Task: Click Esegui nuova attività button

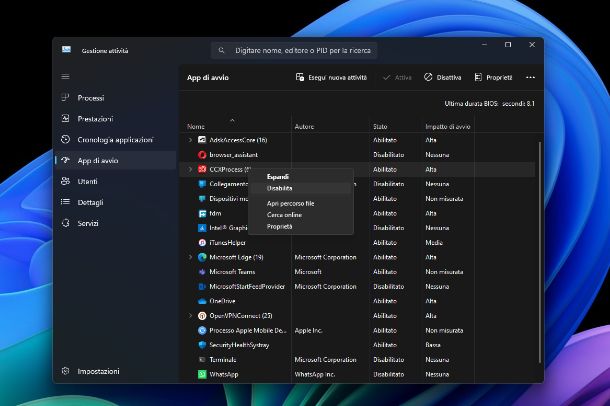Action: [x=331, y=77]
